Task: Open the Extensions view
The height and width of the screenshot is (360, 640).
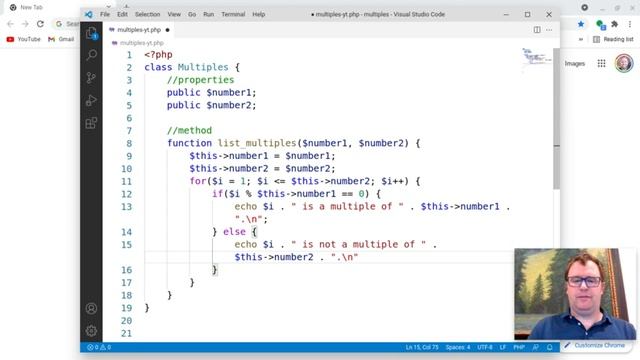Action: click(x=91, y=123)
